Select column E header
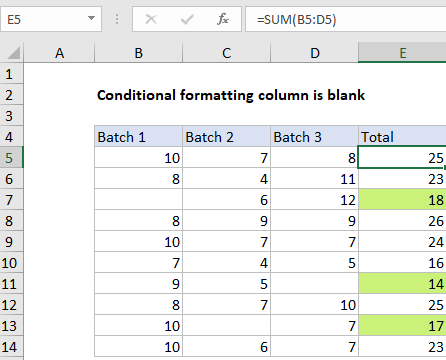 (x=402, y=53)
